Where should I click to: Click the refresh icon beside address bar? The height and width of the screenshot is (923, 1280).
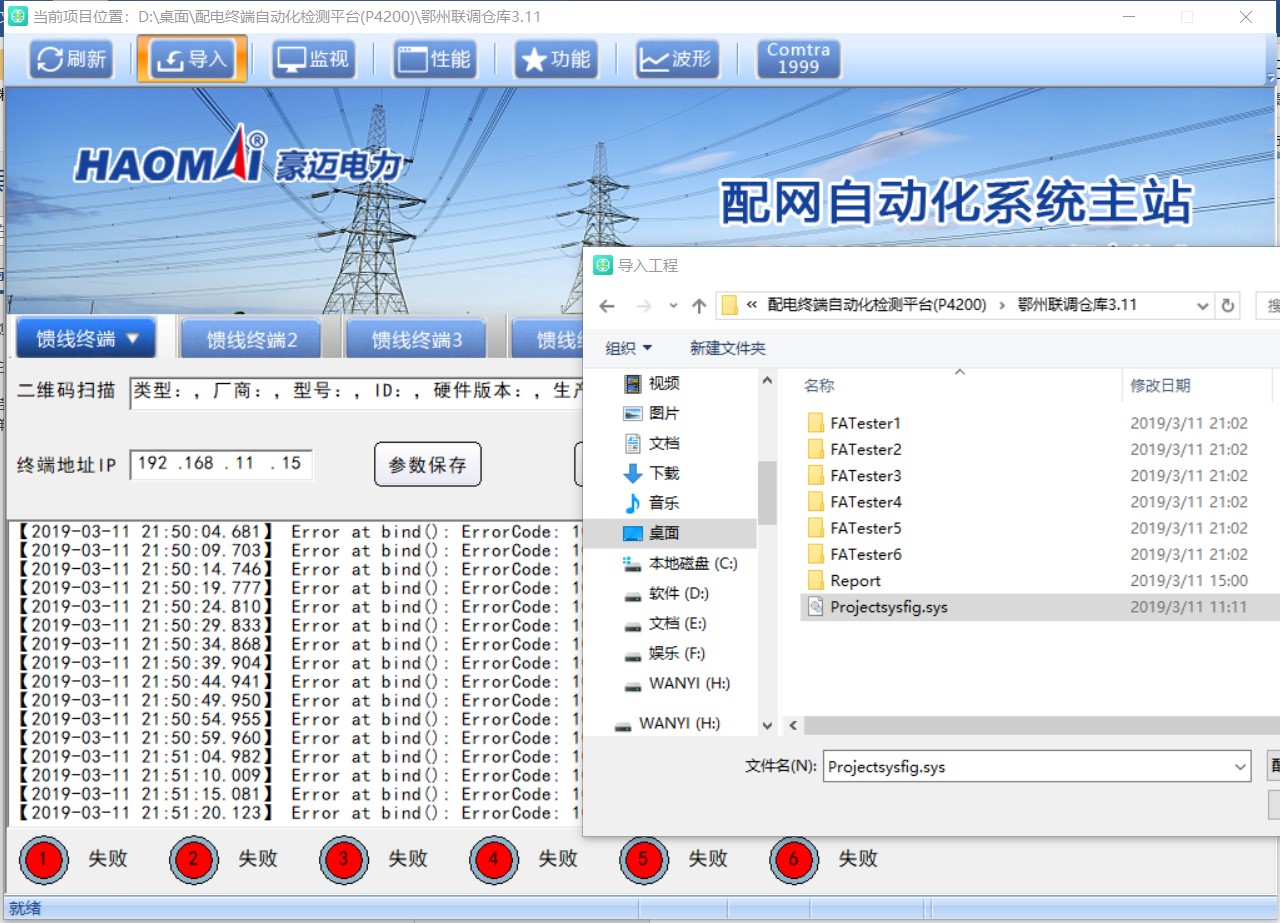coord(1228,306)
